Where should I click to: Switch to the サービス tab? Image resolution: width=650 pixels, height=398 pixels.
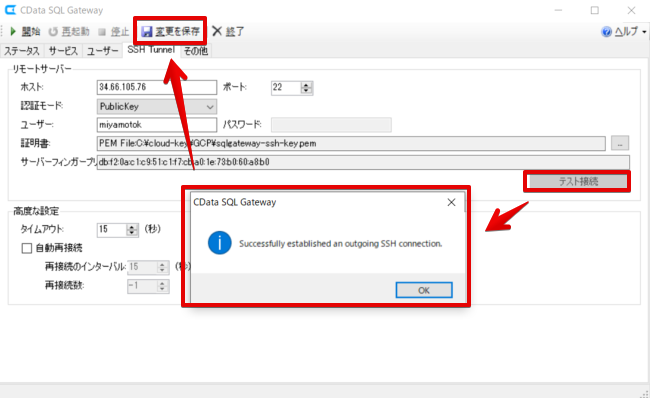click(x=63, y=51)
